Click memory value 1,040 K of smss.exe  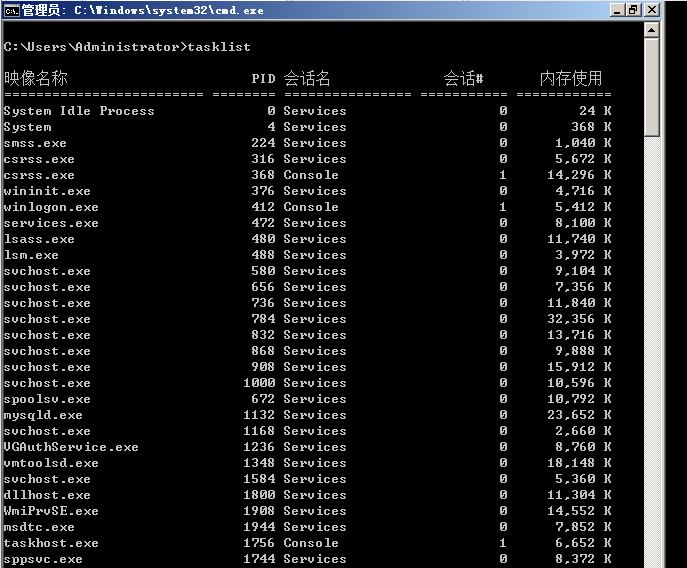(583, 143)
